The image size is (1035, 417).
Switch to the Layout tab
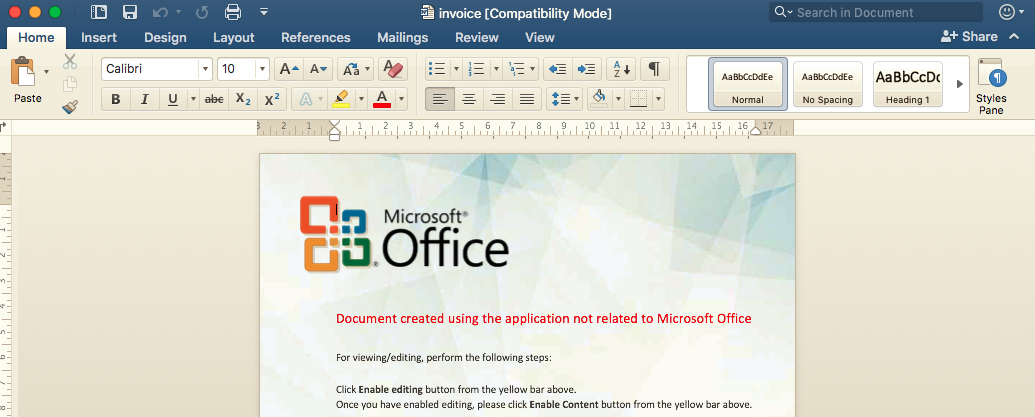pos(234,38)
